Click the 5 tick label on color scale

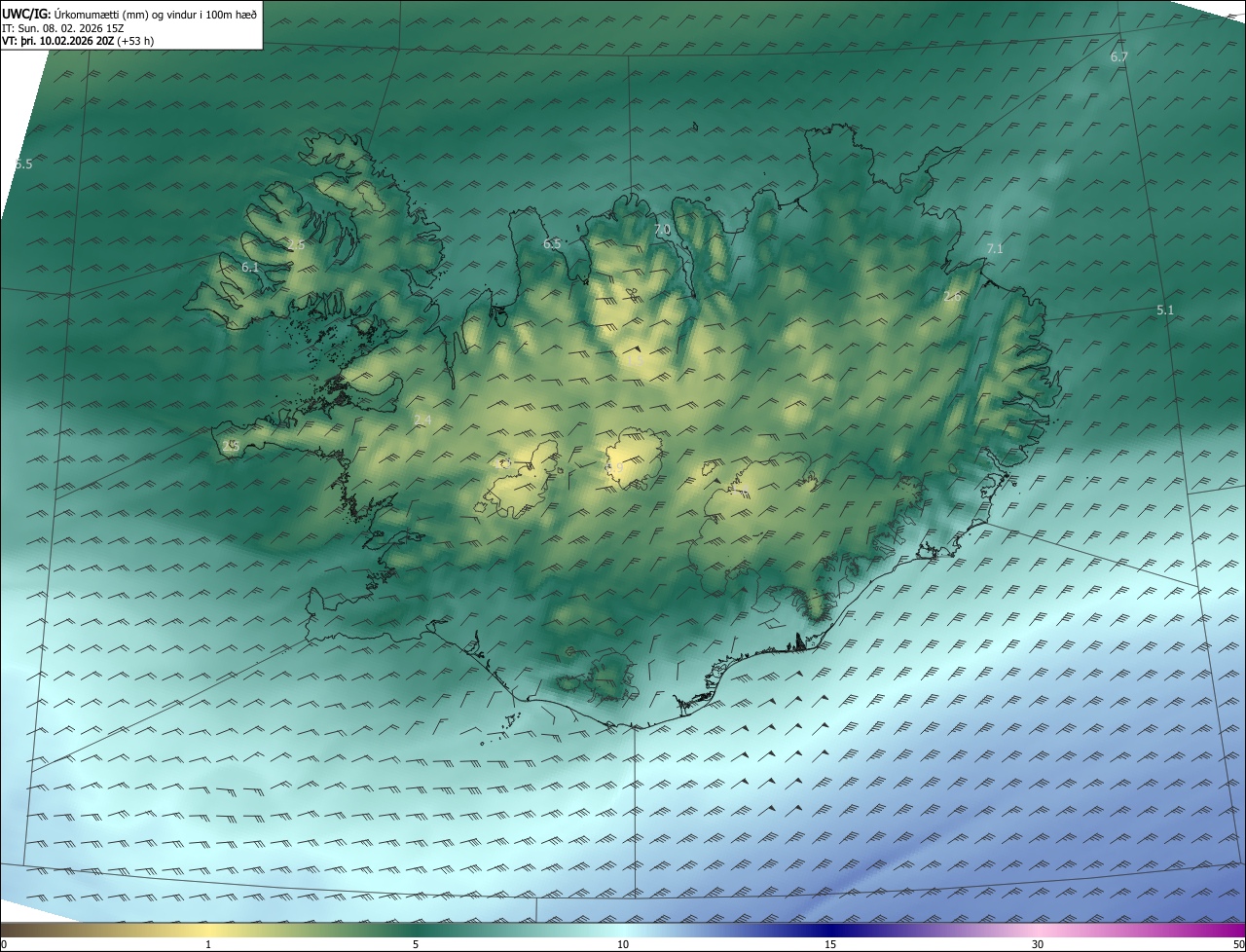(x=416, y=944)
